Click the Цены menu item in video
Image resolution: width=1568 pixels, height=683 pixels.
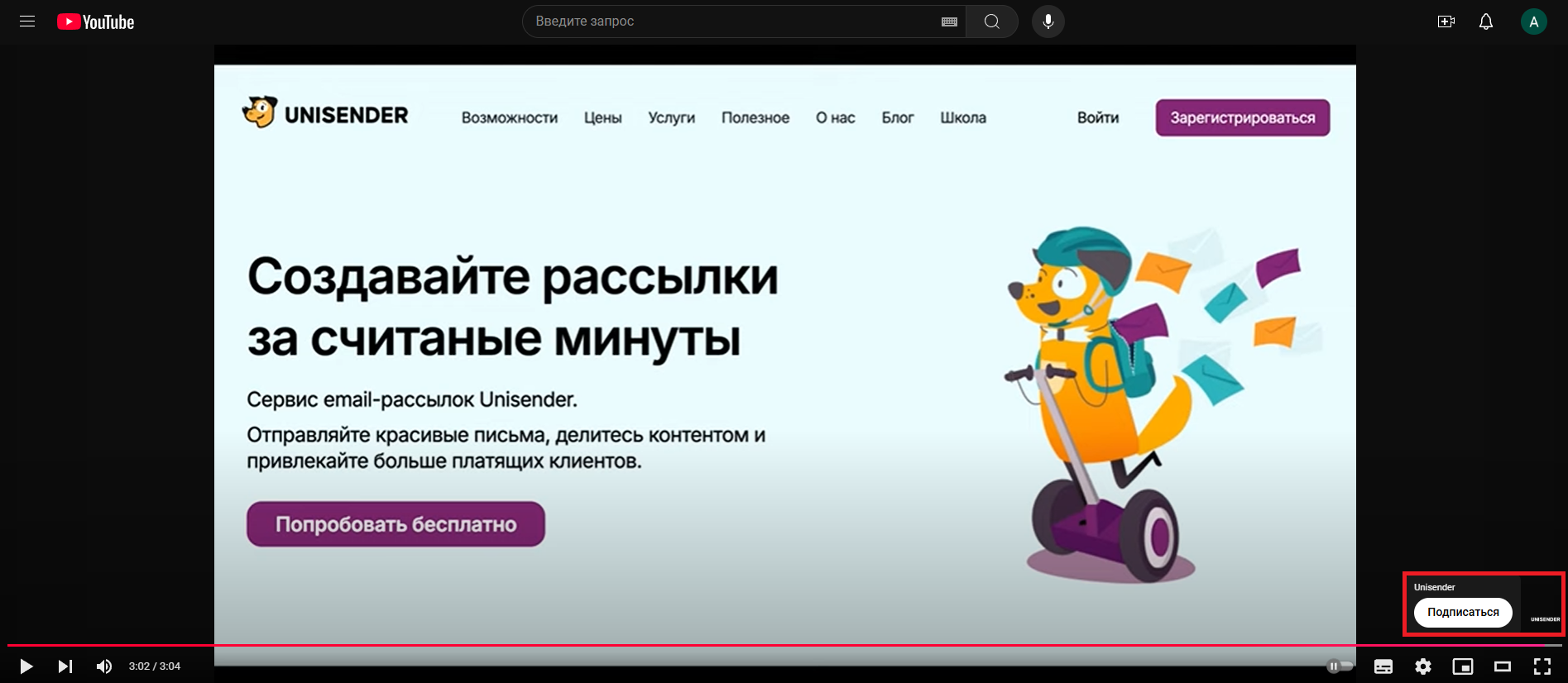(x=602, y=118)
